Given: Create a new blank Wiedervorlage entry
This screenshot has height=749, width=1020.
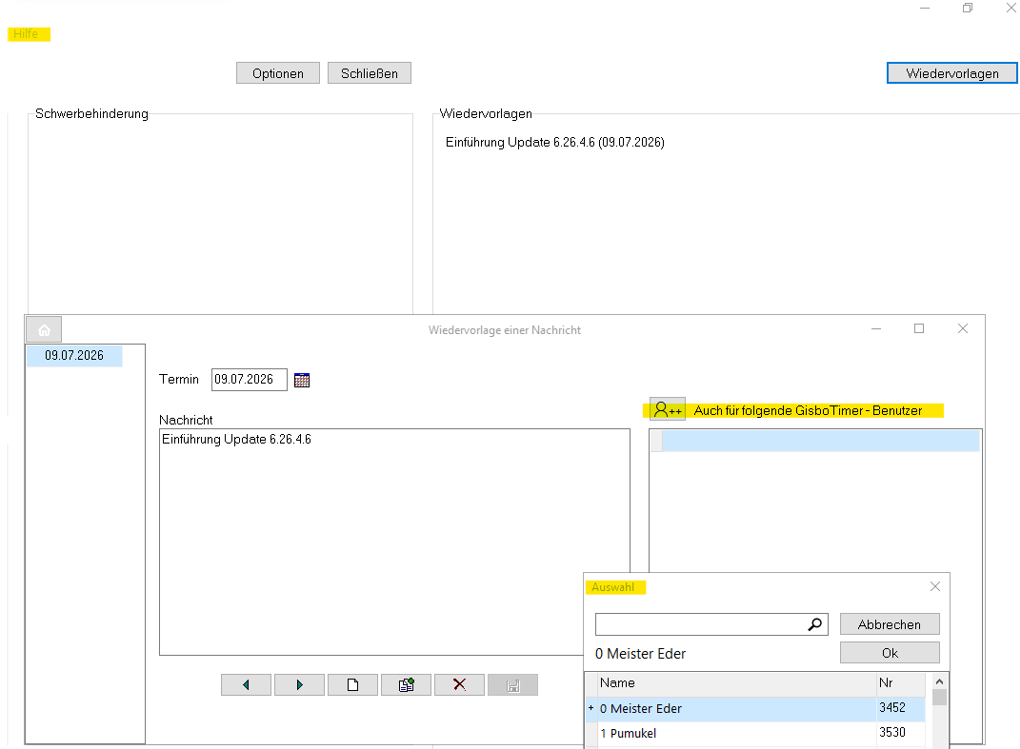Looking at the screenshot, I should point(353,685).
